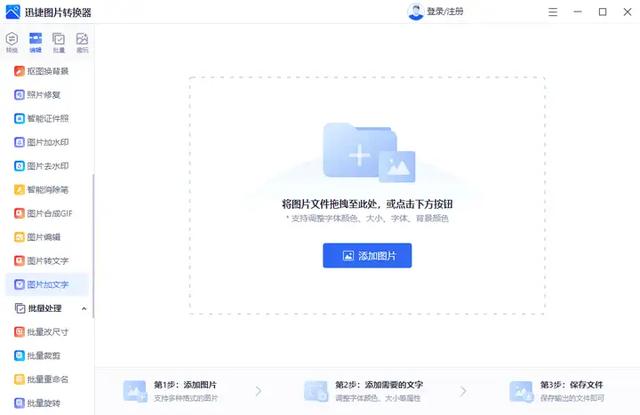
Task: Click the hint line about 字体颜色、大小
Action: [x=367, y=218]
